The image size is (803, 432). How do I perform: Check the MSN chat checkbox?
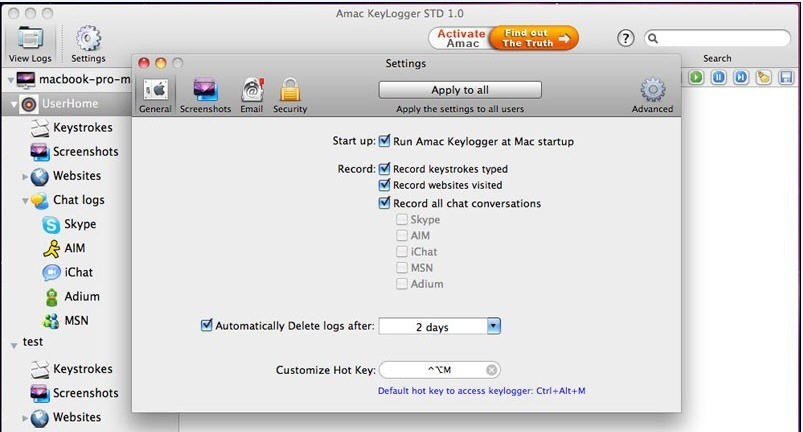[x=402, y=268]
